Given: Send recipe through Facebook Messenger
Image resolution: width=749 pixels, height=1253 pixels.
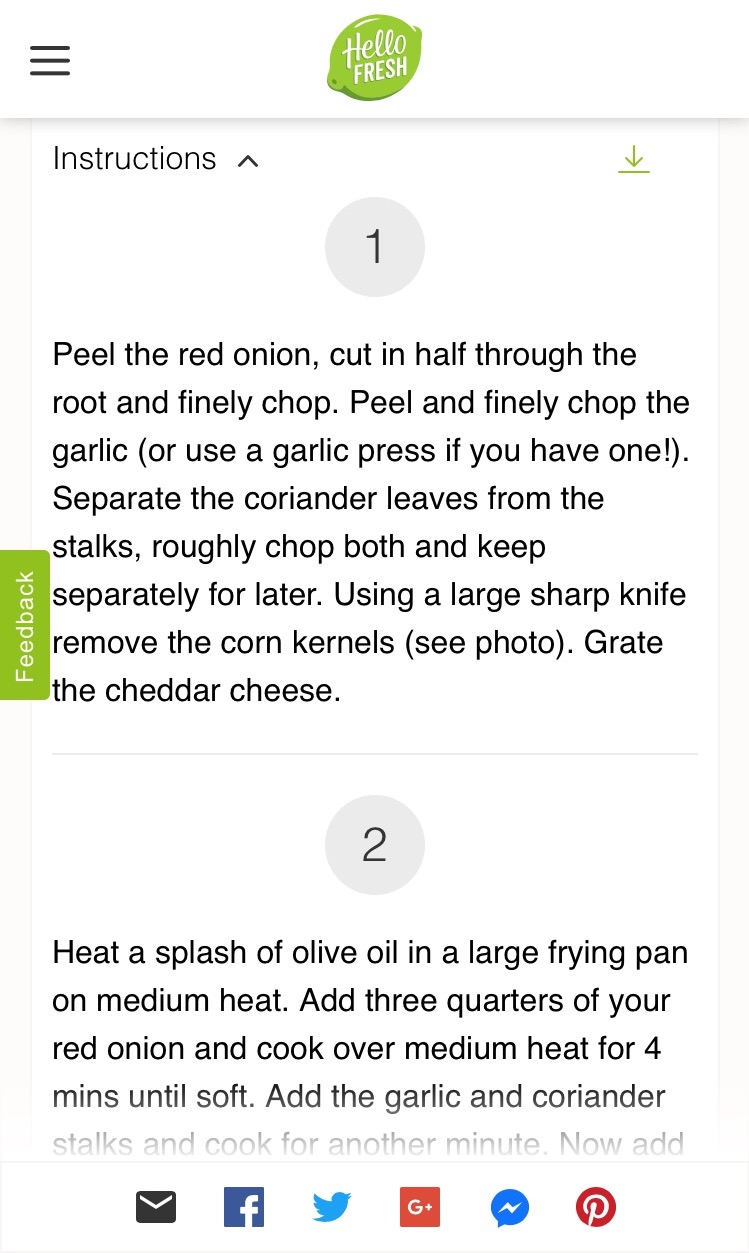Looking at the screenshot, I should coord(509,1208).
